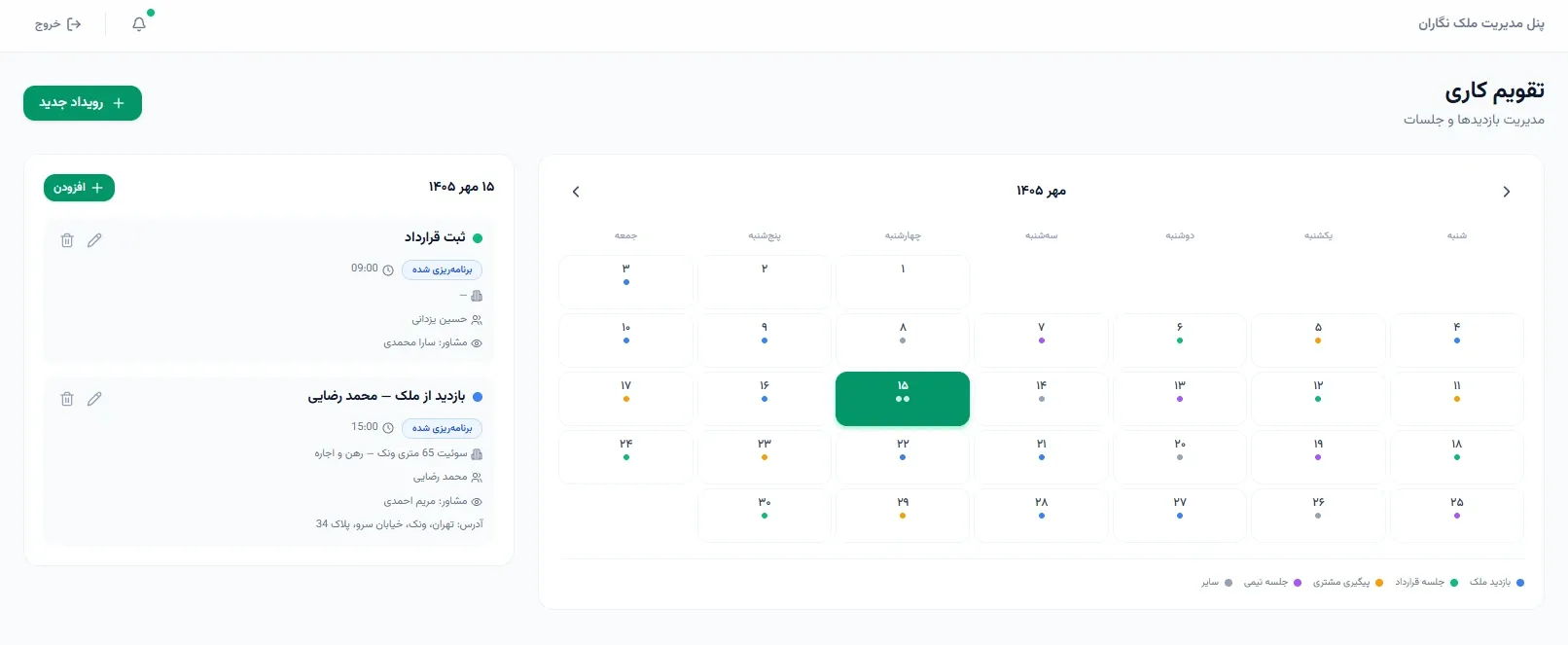The image size is (1568, 645).
Task: Edit the بازدید از ملک event
Action: (94, 399)
